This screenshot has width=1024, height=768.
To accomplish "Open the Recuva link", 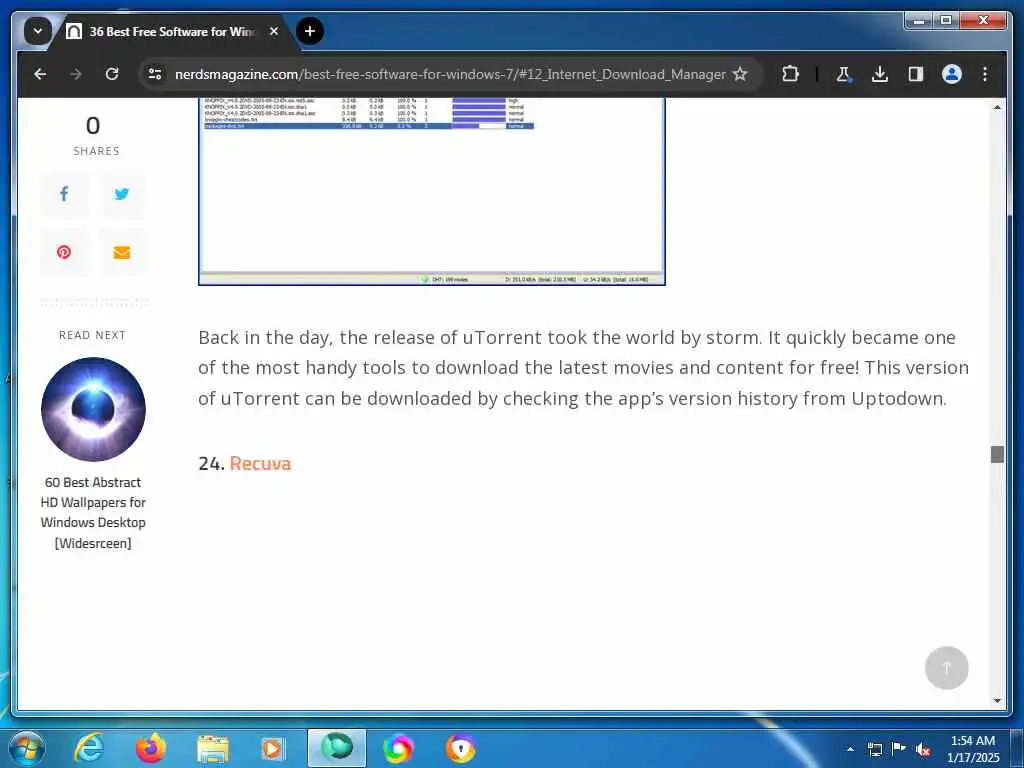I will (260, 463).
